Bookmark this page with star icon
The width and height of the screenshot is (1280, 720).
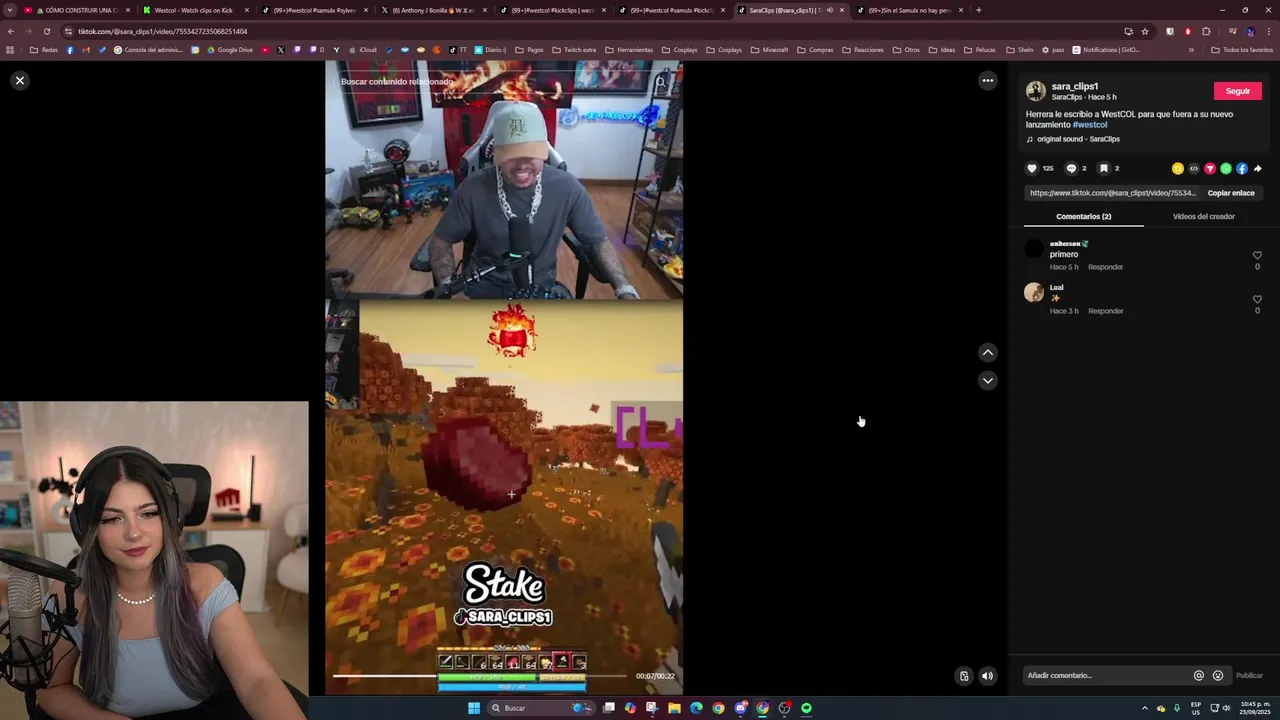(1145, 31)
